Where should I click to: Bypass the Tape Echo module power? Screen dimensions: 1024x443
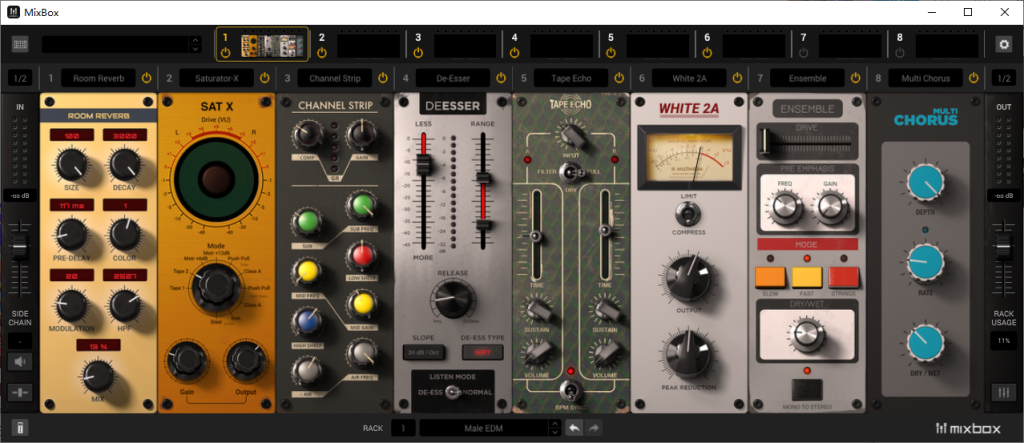click(619, 78)
